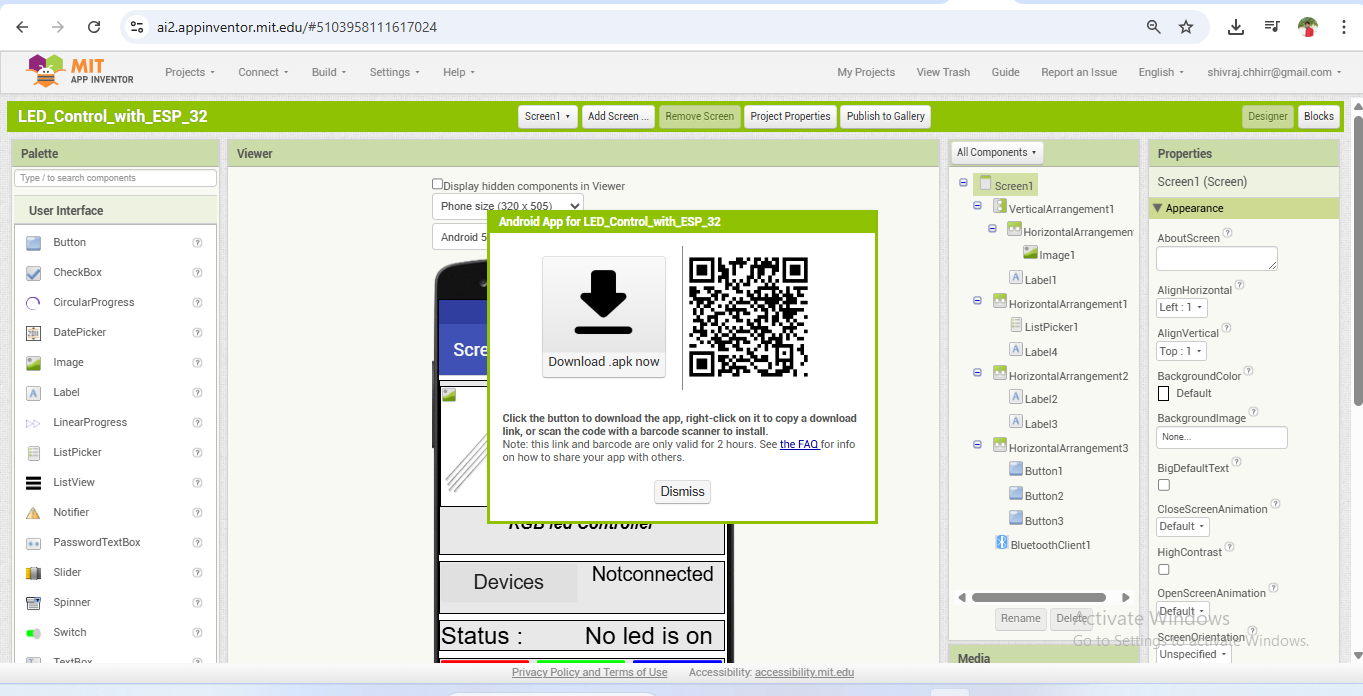
Task: Click the MIT App Inventor logo
Action: 79,72
